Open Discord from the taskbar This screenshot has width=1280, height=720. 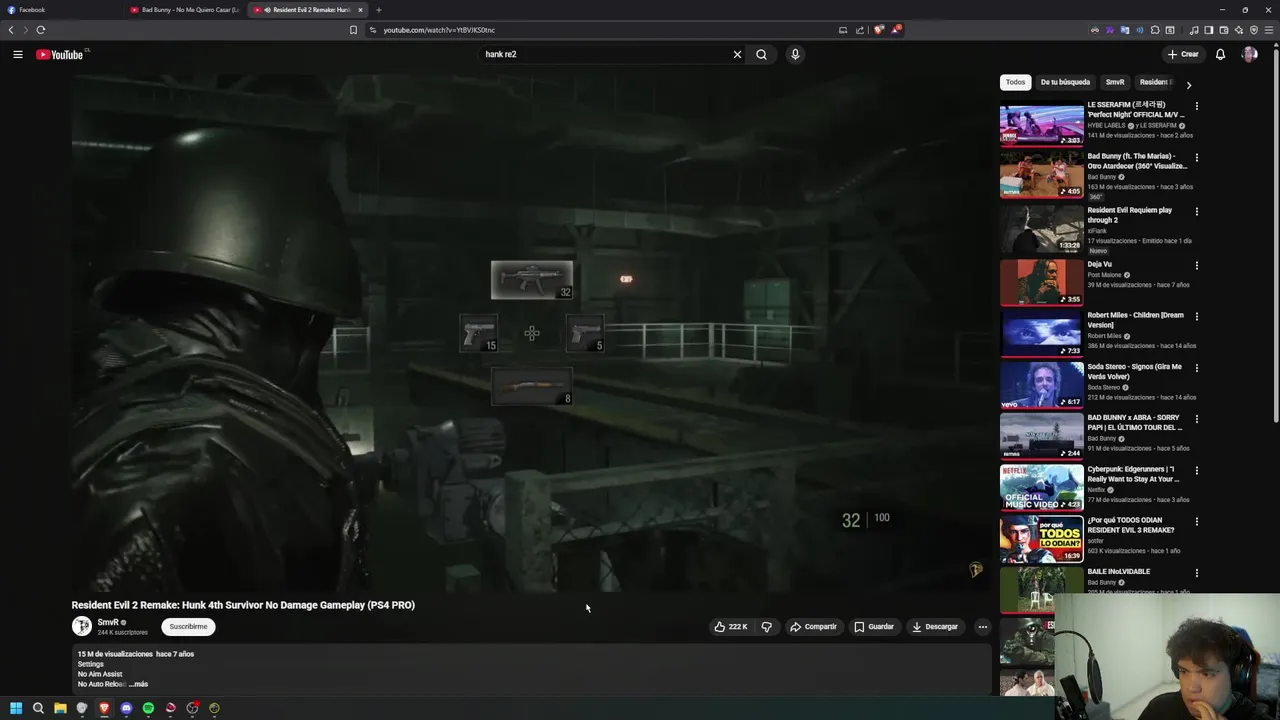click(x=126, y=708)
